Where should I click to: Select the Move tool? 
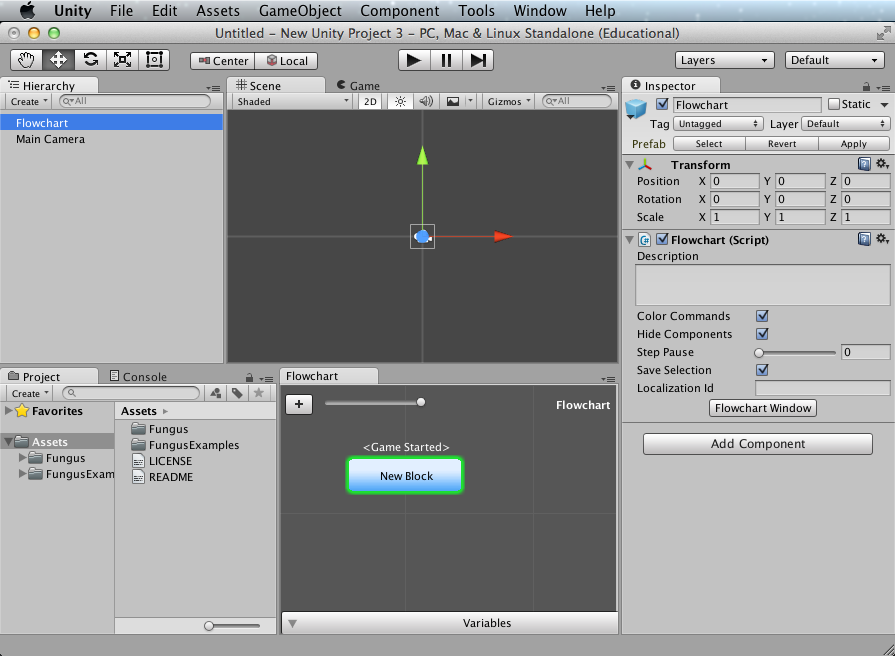tap(58, 60)
